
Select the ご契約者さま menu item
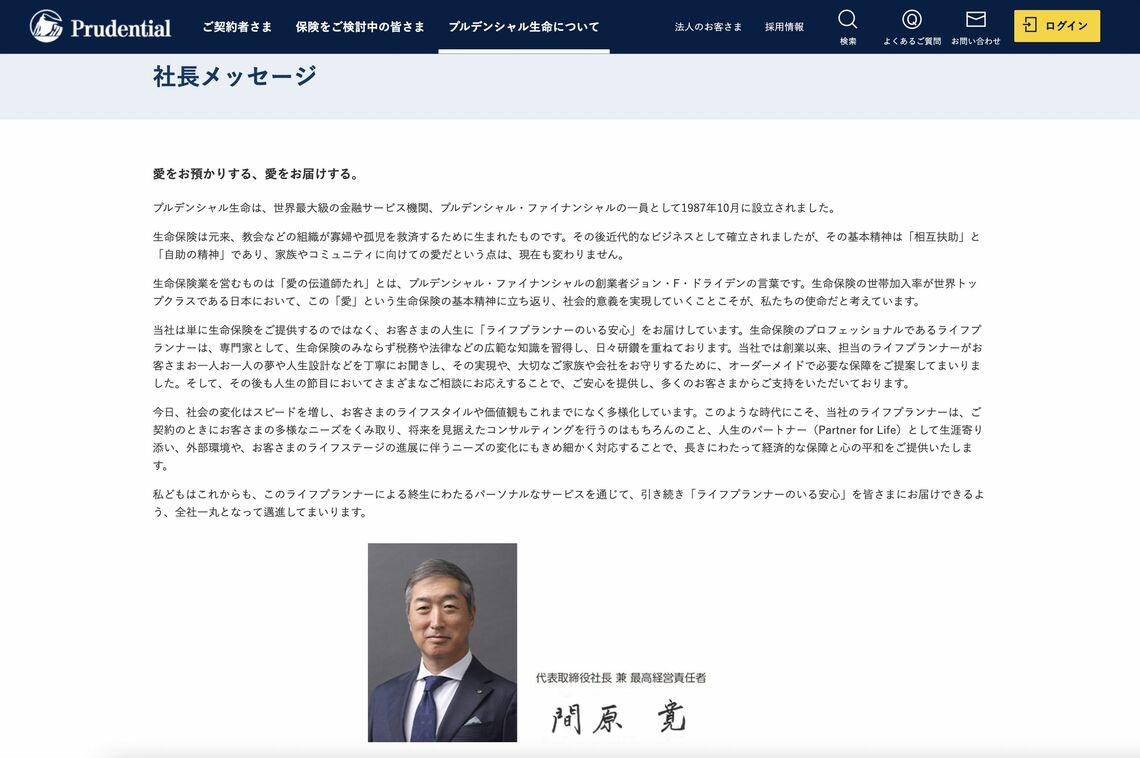pos(237,27)
